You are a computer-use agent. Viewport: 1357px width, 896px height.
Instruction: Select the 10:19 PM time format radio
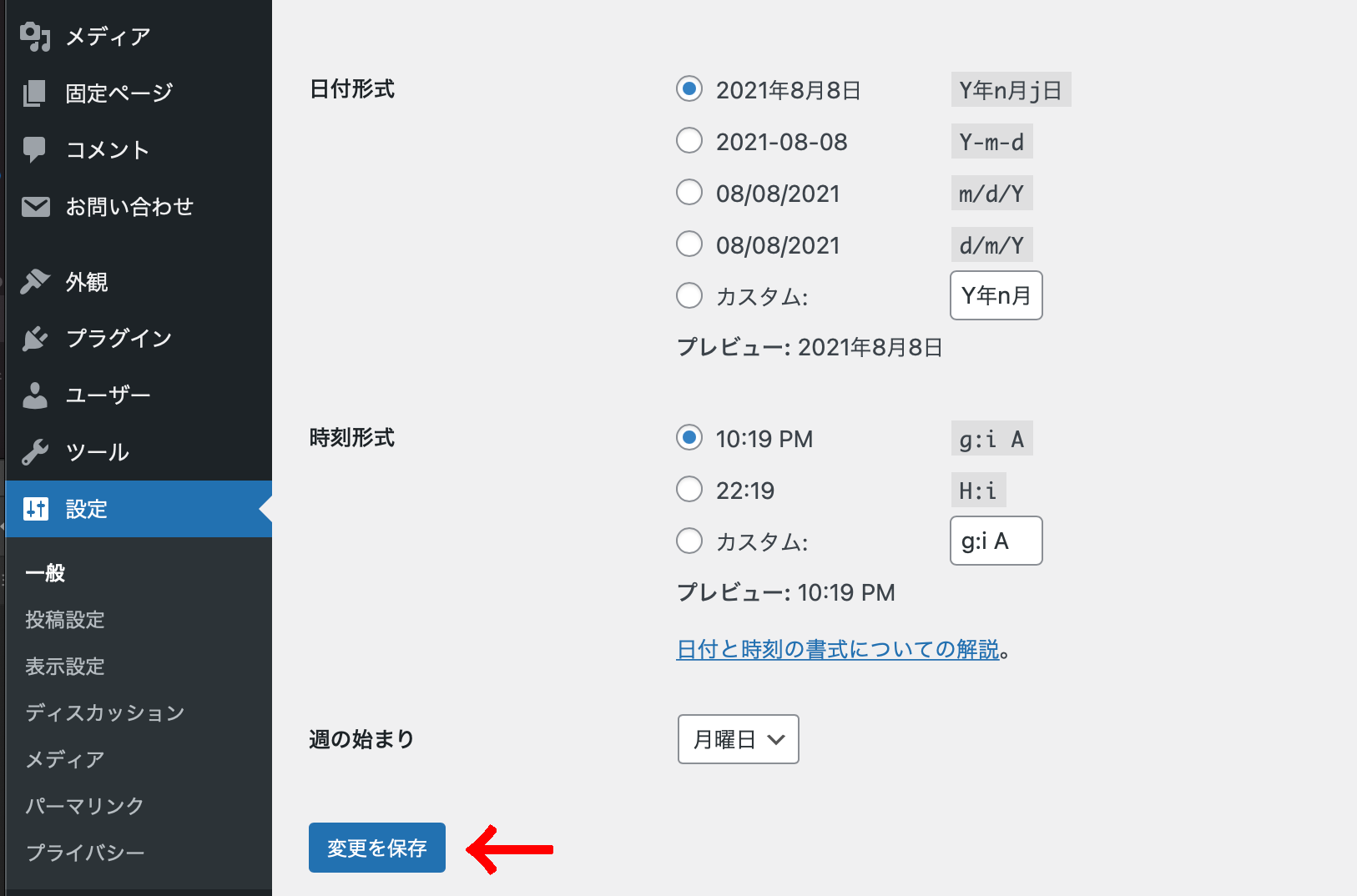pyautogui.click(x=689, y=437)
